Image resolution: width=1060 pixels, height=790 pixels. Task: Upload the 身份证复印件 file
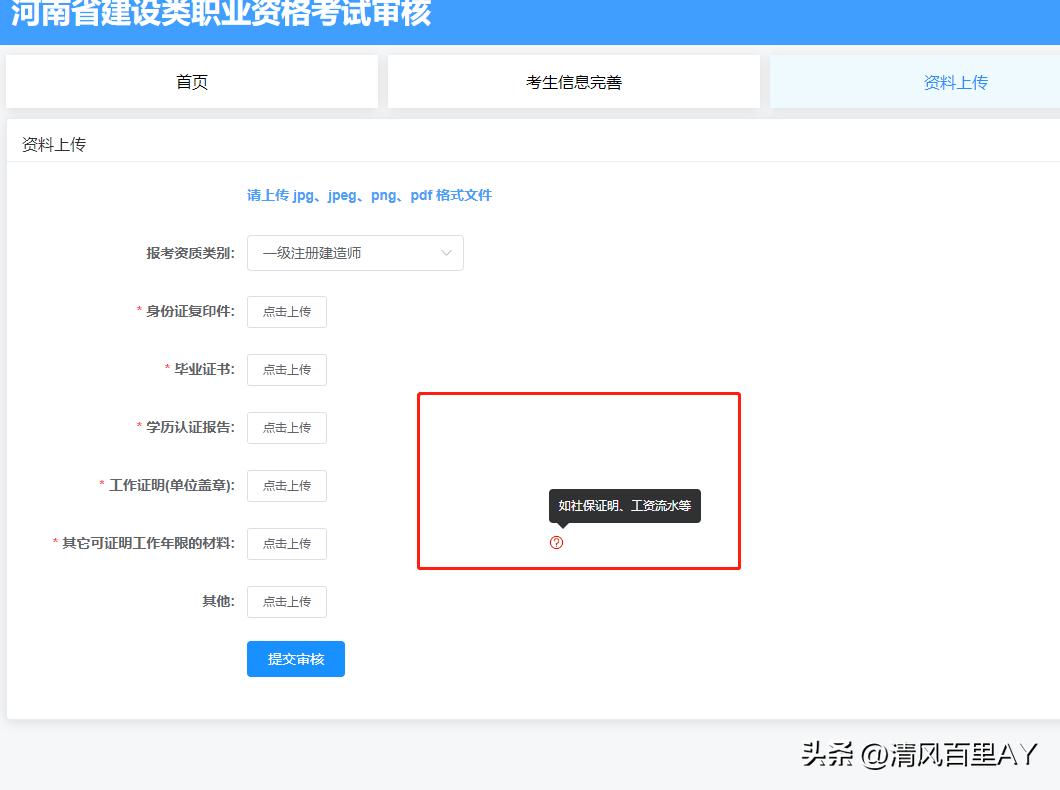coord(286,311)
